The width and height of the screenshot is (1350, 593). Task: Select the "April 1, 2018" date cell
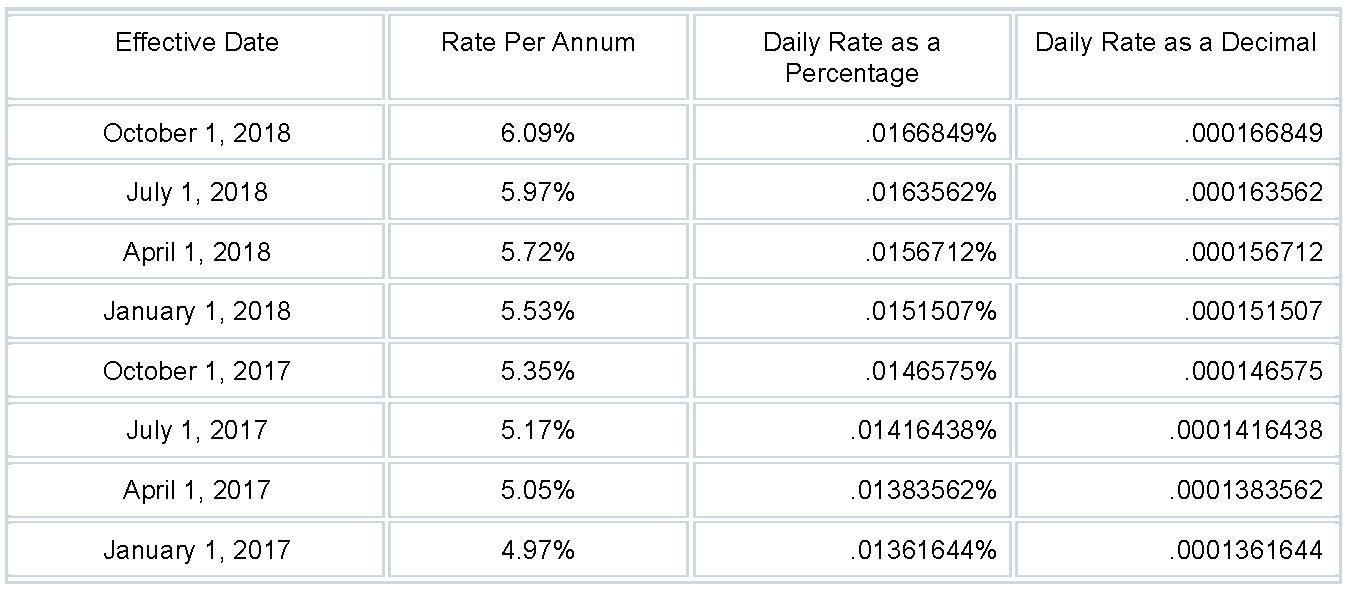(196, 252)
